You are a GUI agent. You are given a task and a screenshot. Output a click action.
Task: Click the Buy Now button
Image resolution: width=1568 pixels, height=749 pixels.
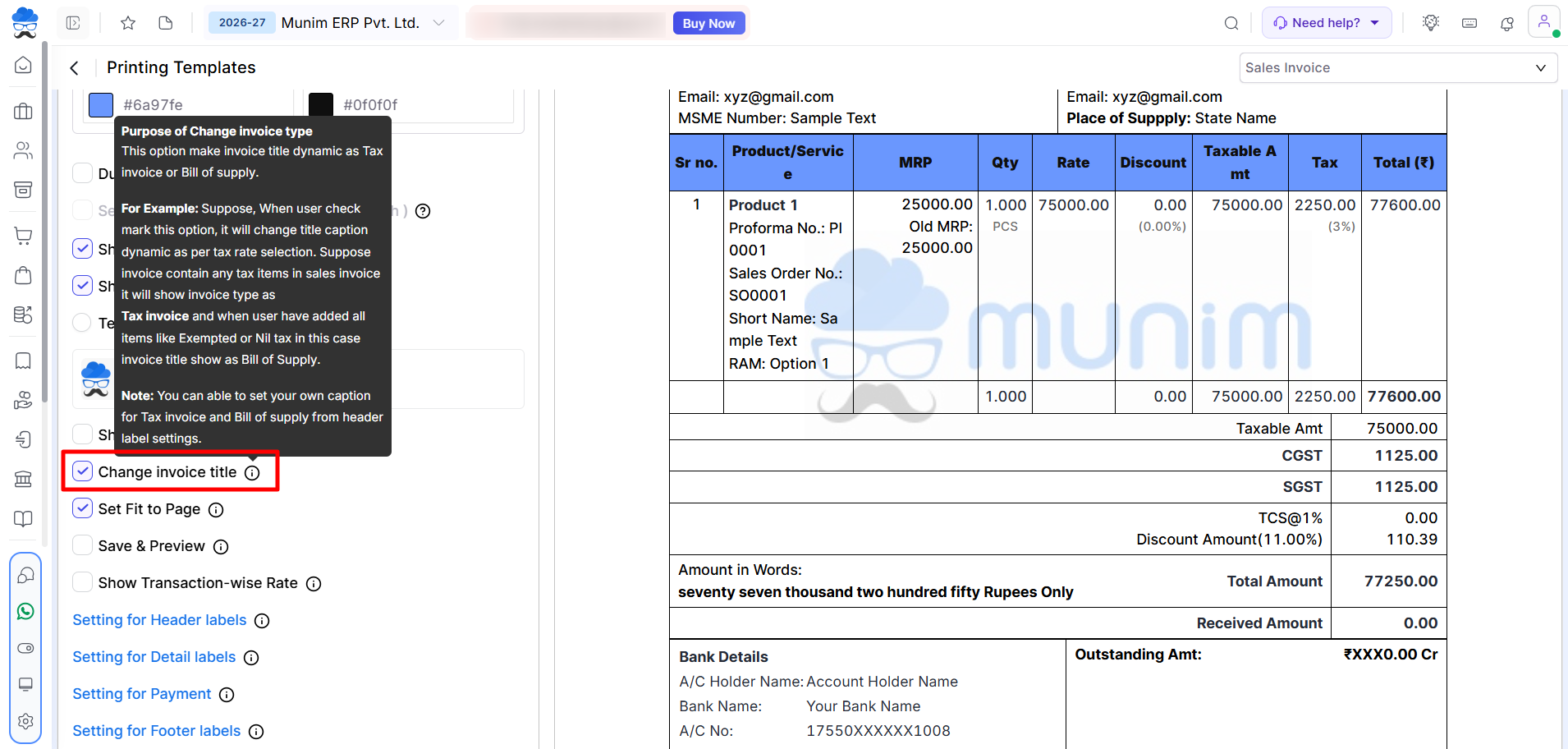pos(708,23)
